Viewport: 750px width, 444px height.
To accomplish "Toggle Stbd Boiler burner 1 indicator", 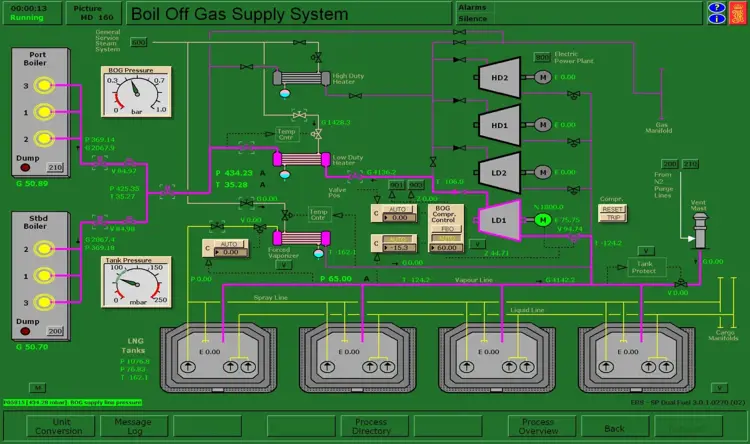I will (x=43, y=274).
